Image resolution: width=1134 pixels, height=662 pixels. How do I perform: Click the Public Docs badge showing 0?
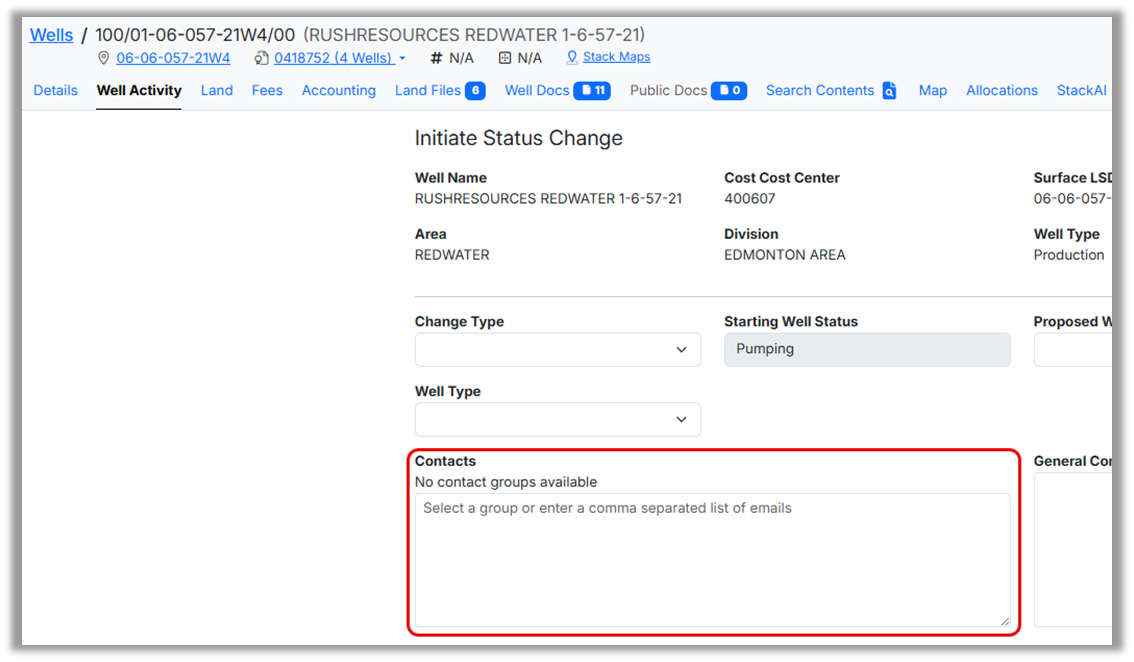pos(729,91)
